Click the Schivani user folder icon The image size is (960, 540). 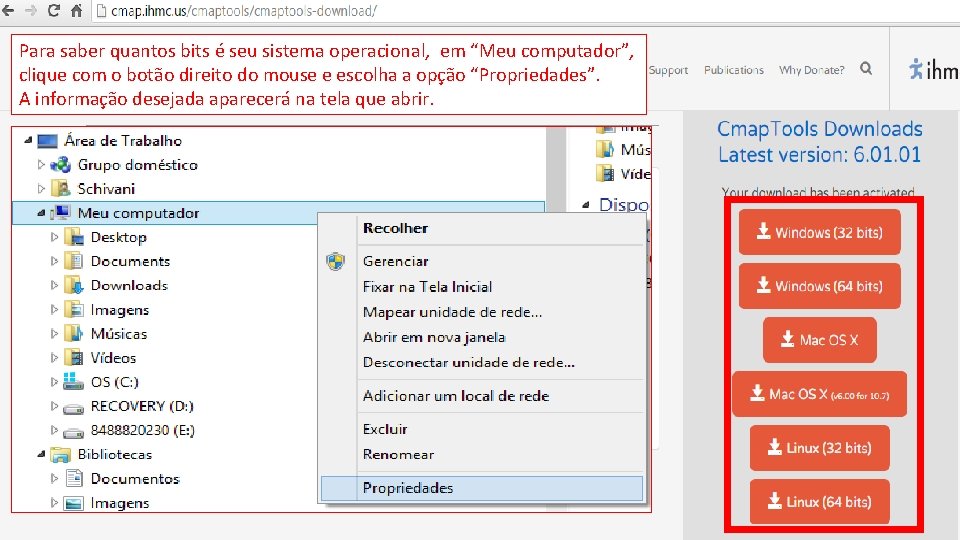(61, 189)
